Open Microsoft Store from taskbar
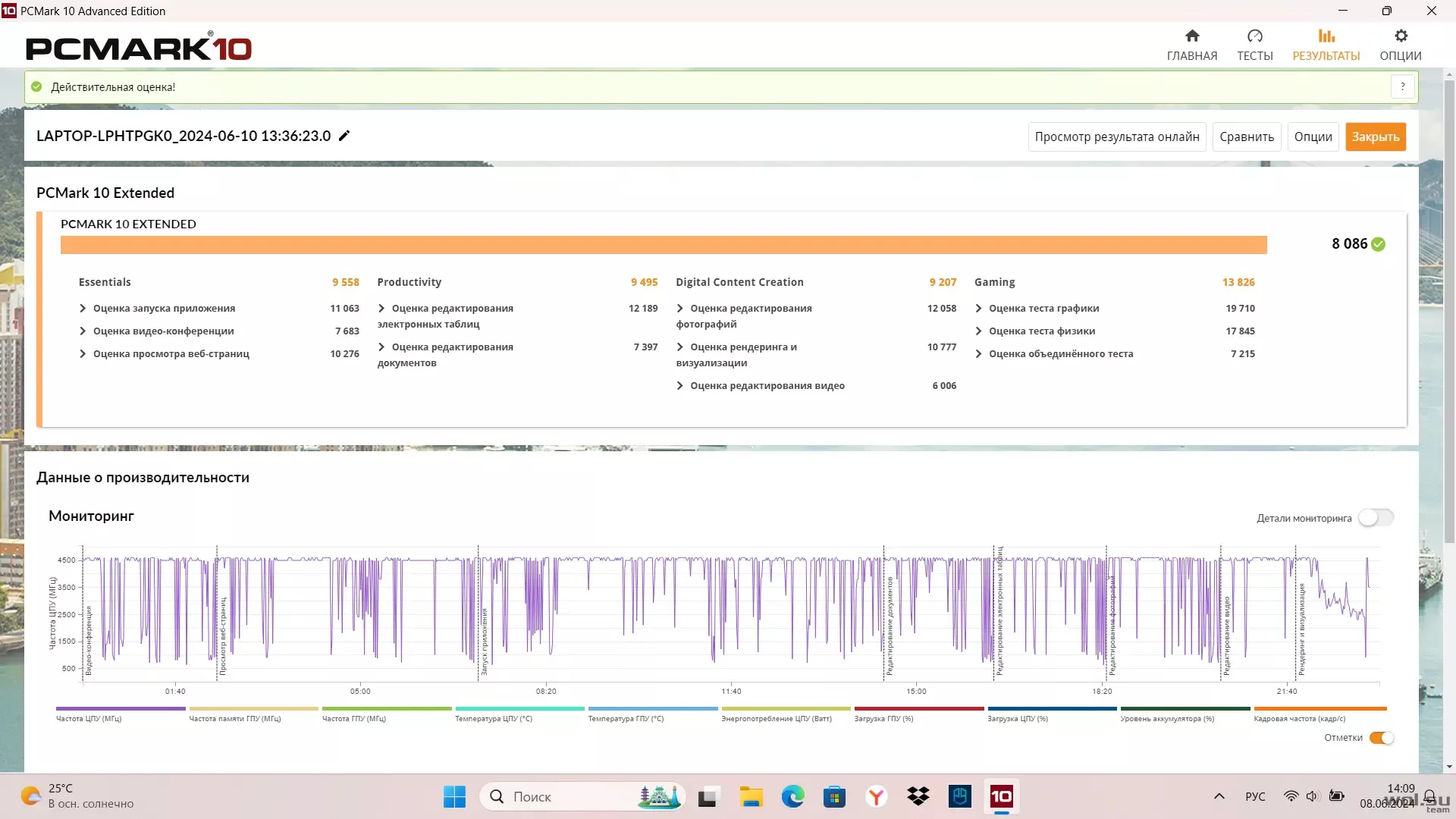Screen dimensions: 1456x819 (834, 796)
